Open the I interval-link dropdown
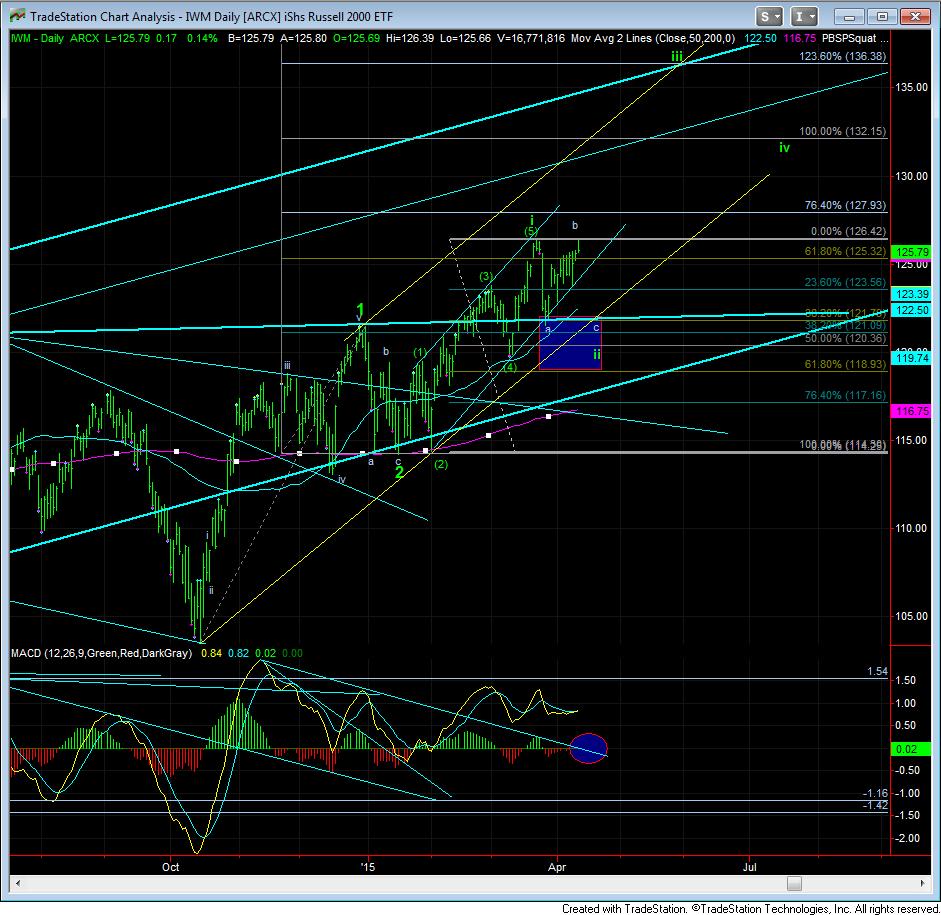The image size is (941, 915). point(804,16)
